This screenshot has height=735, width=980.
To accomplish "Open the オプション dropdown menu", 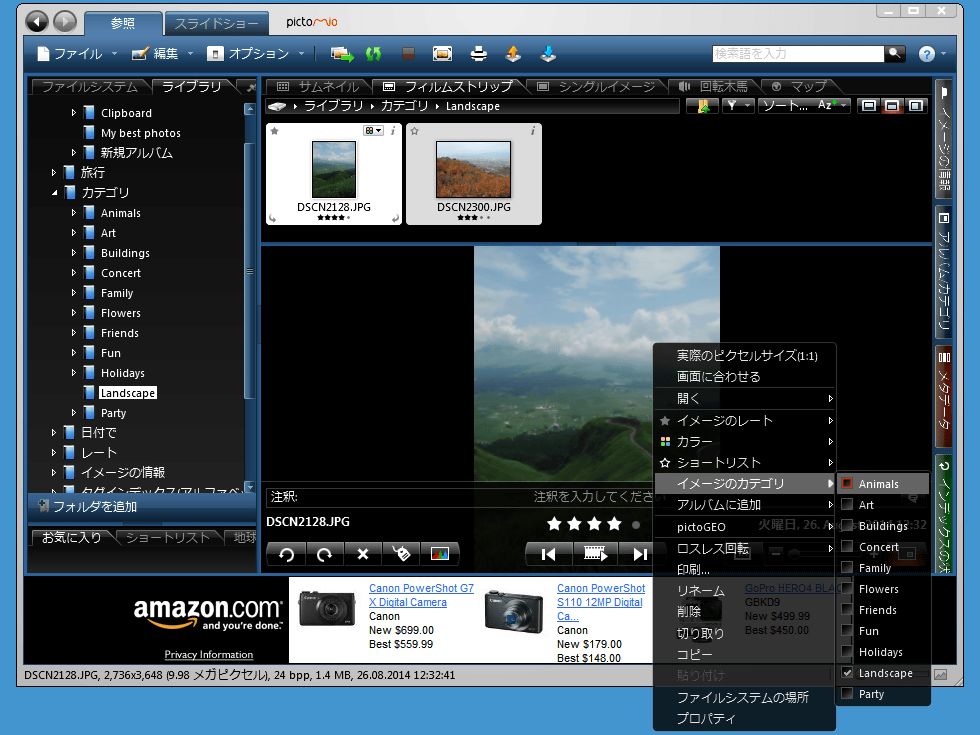I will point(255,54).
